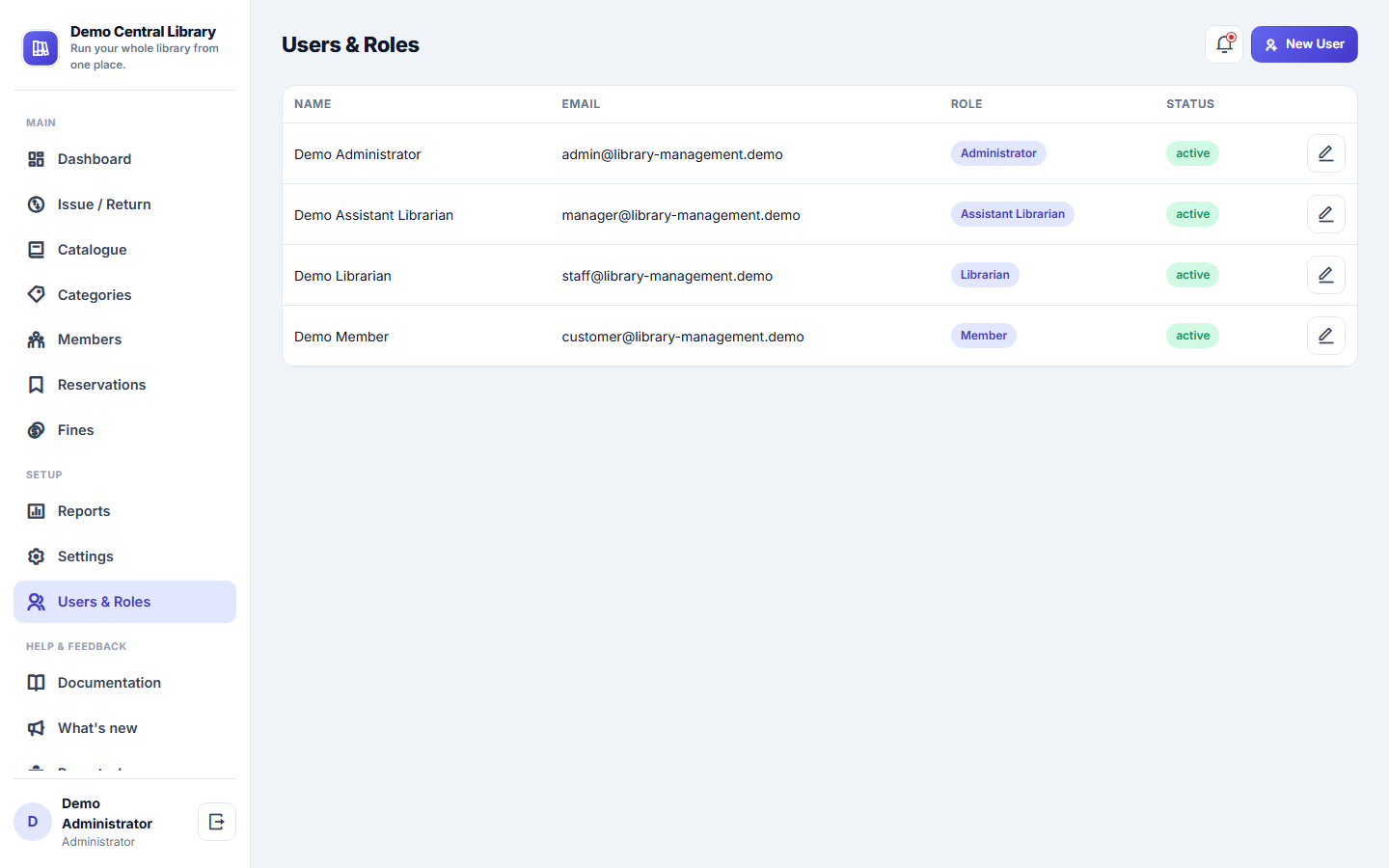
Task: Click the user avatar letter D
Action: (x=33, y=822)
